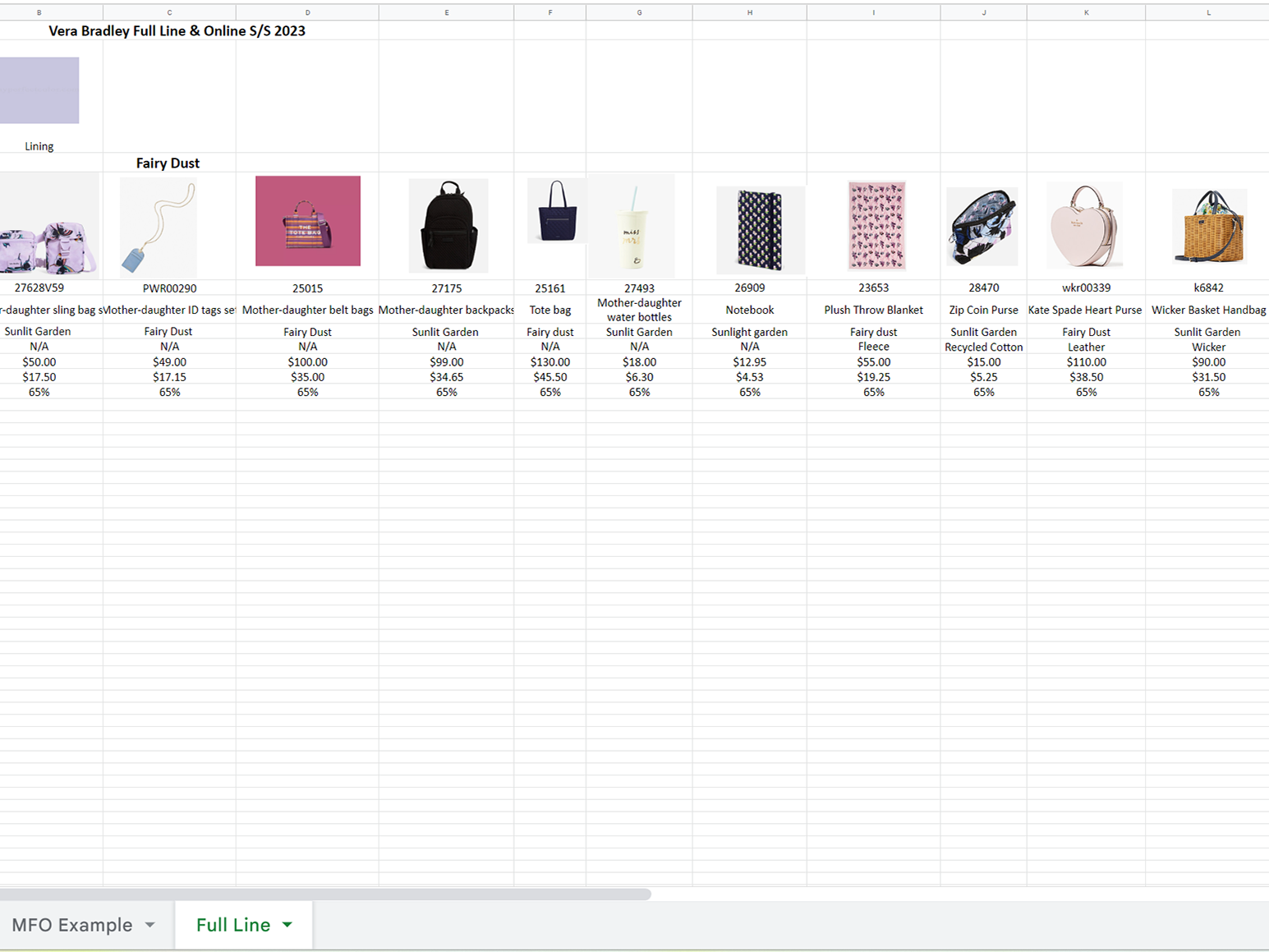The height and width of the screenshot is (952, 1269).
Task: Select the 'Leather' material cell
Action: coord(1087,347)
